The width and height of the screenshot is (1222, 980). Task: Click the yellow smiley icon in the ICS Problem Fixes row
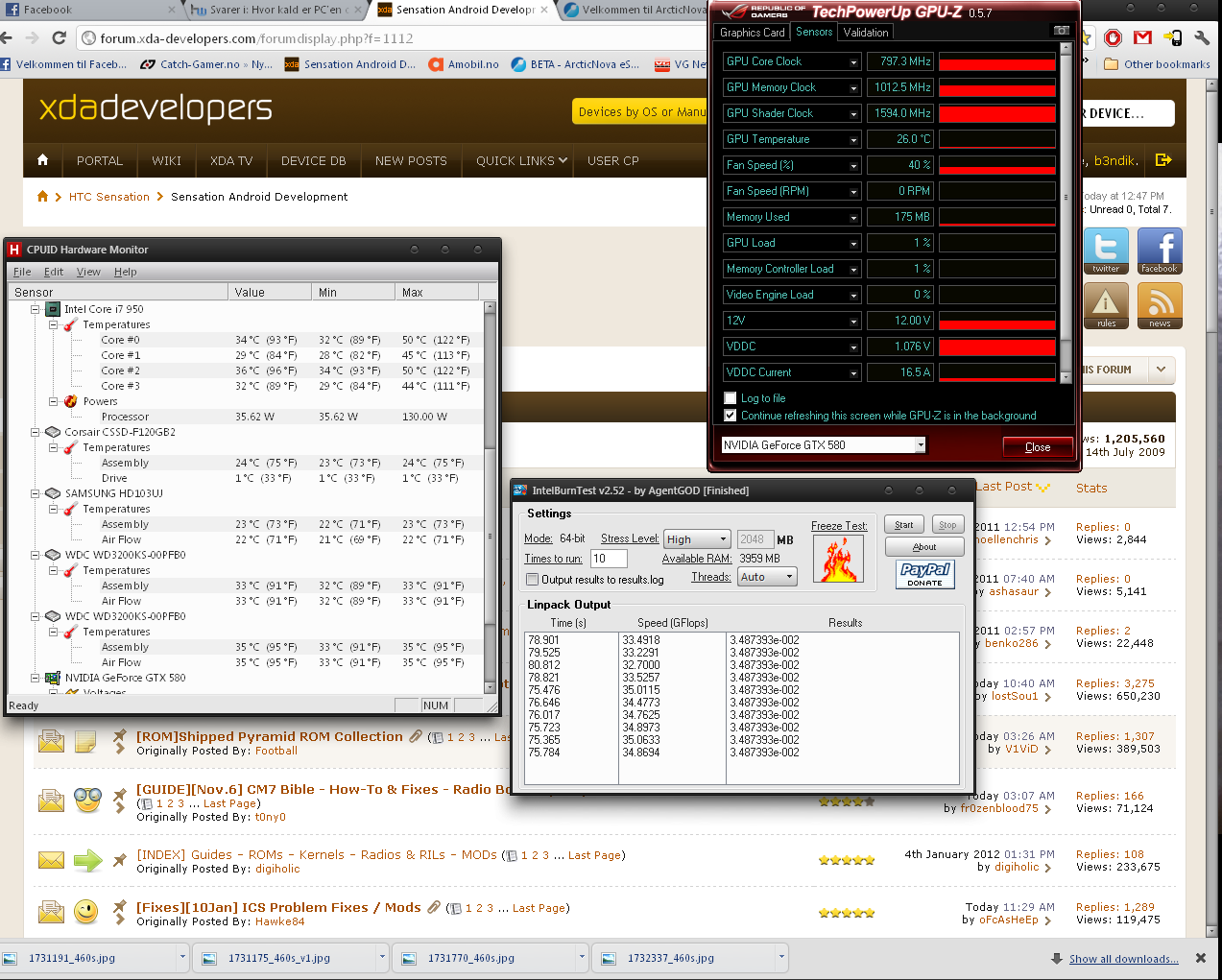(x=86, y=912)
